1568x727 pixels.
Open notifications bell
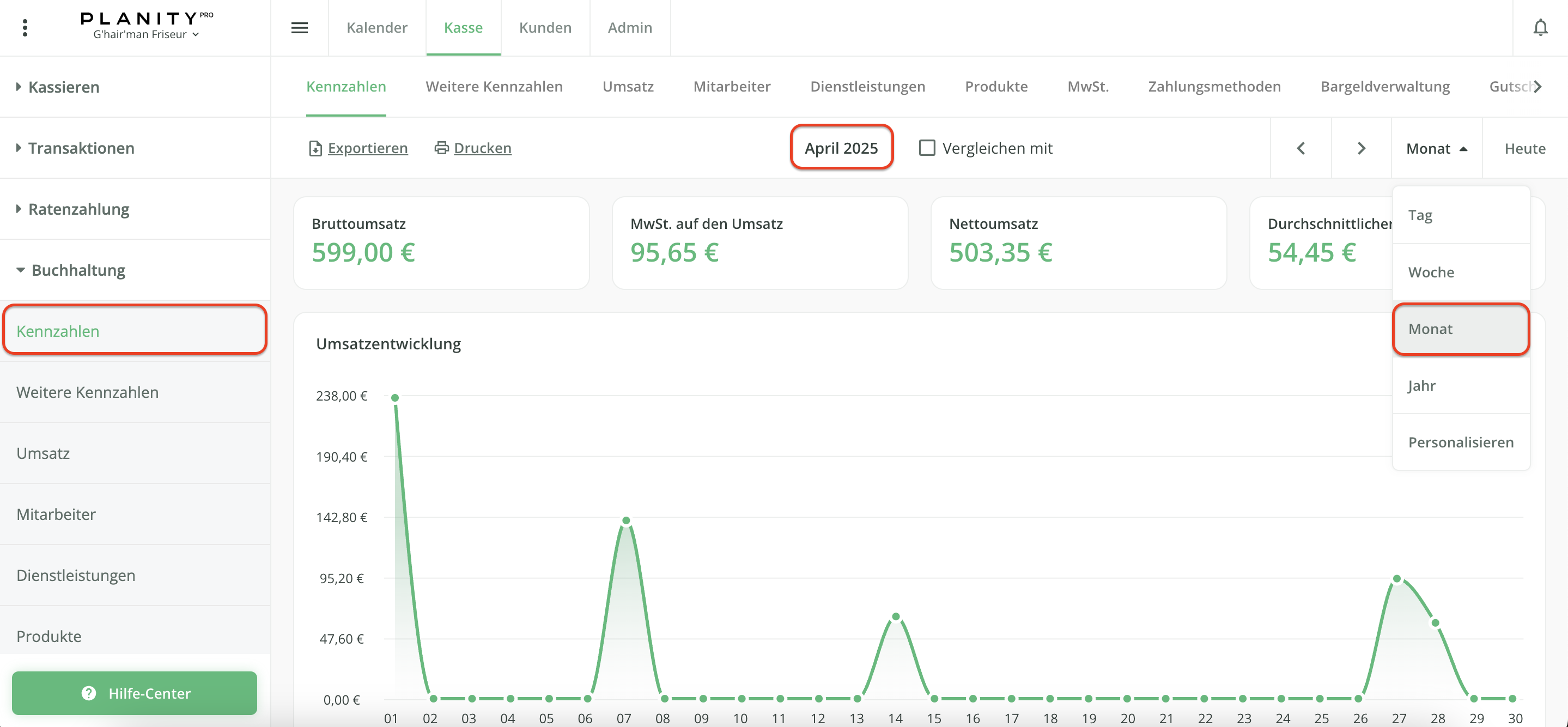coord(1540,27)
